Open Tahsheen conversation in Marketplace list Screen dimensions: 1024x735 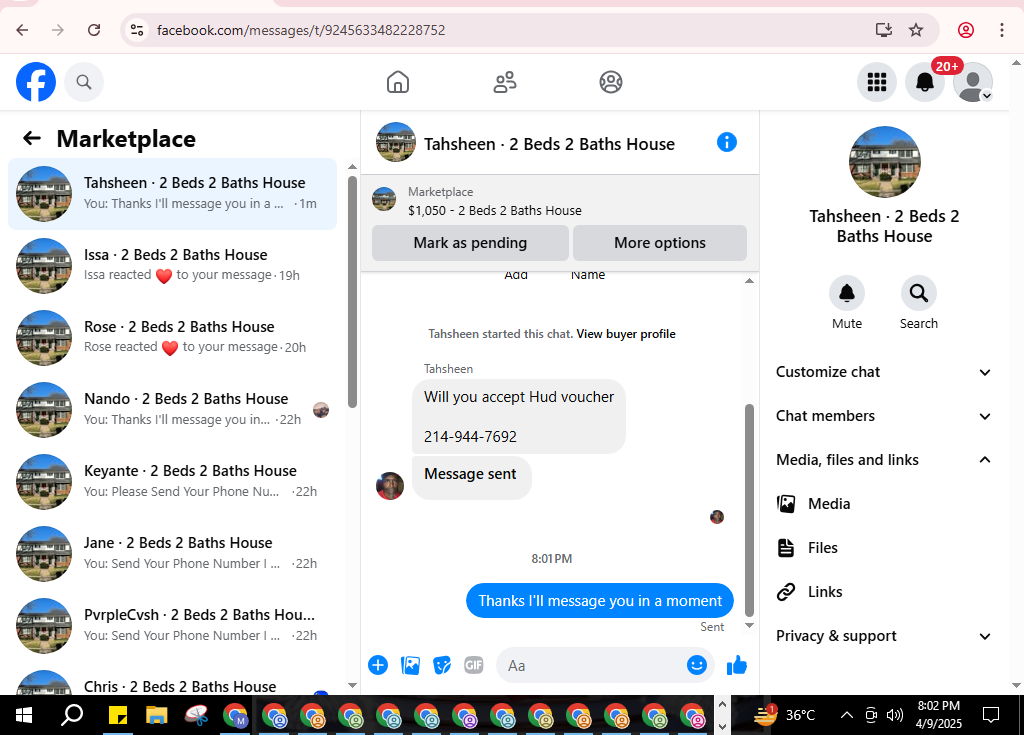(x=172, y=193)
